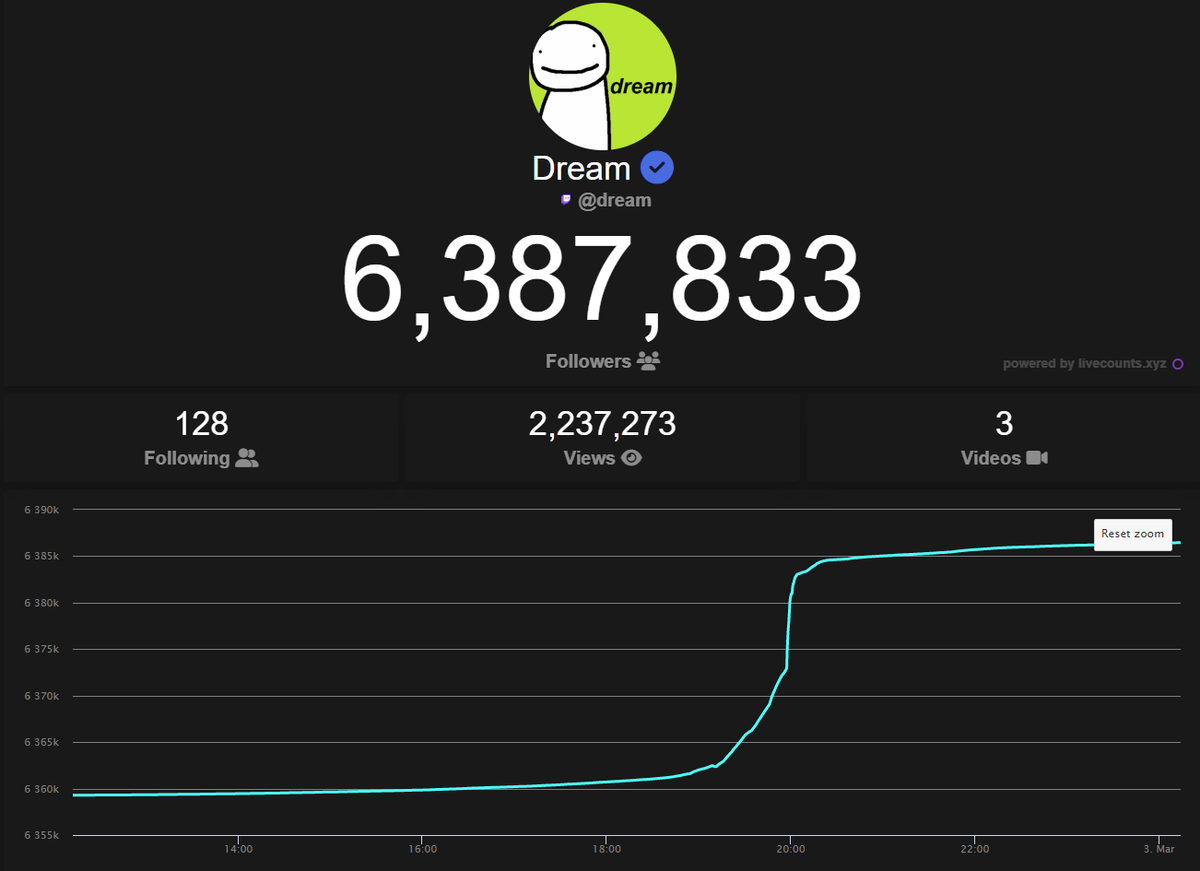
Task: Click the 20:00 time axis label
Action: click(790, 850)
